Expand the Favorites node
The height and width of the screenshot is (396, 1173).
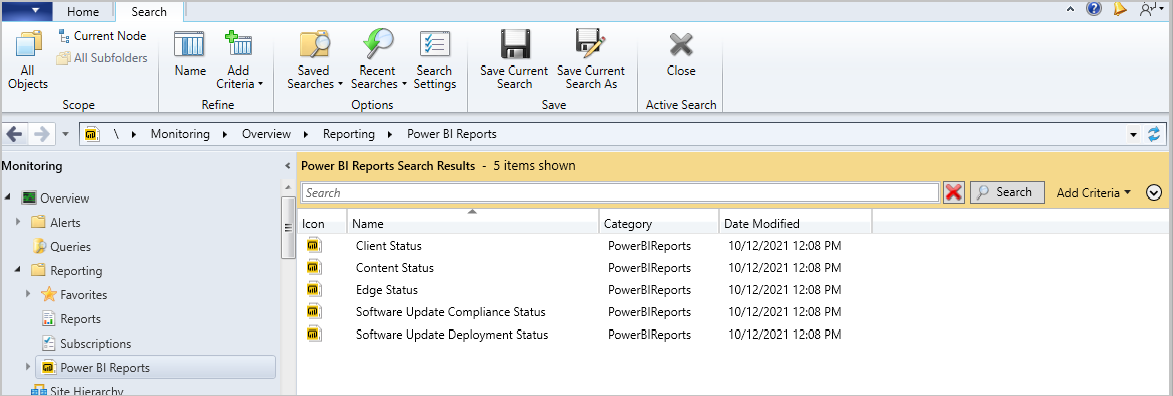click(28, 294)
